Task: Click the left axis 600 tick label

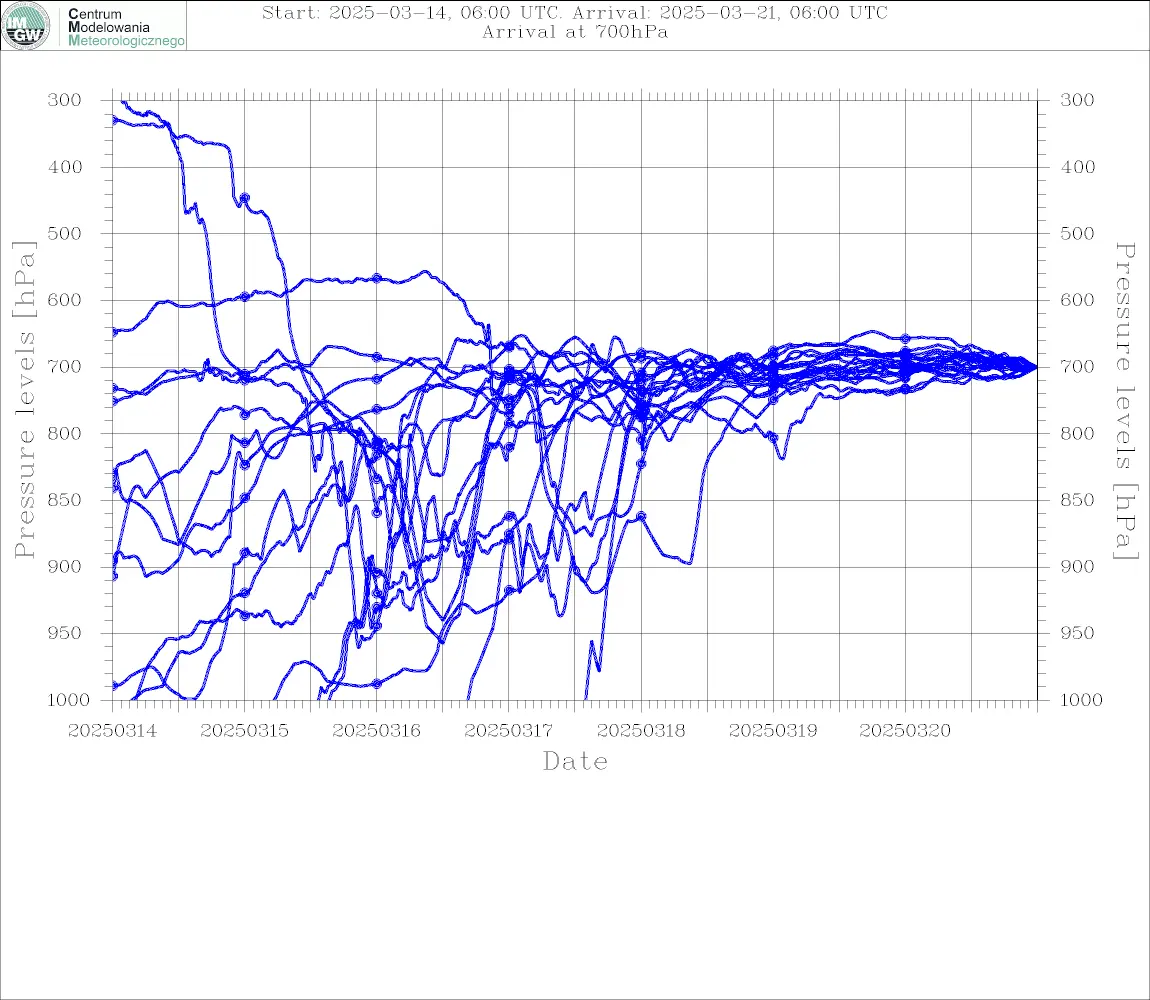Action: pyautogui.click(x=65, y=300)
